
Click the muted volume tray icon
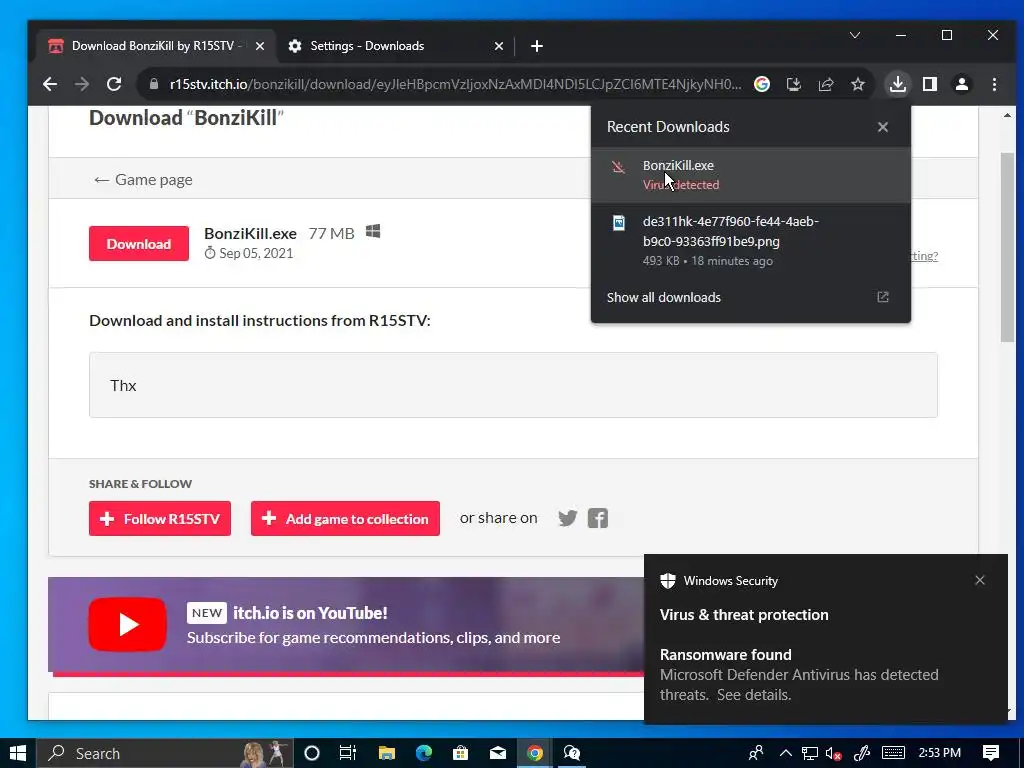833,754
